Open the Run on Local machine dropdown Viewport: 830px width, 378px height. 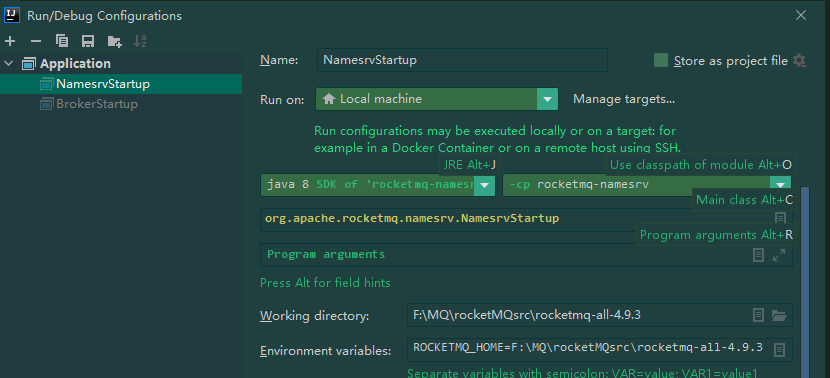(x=437, y=99)
